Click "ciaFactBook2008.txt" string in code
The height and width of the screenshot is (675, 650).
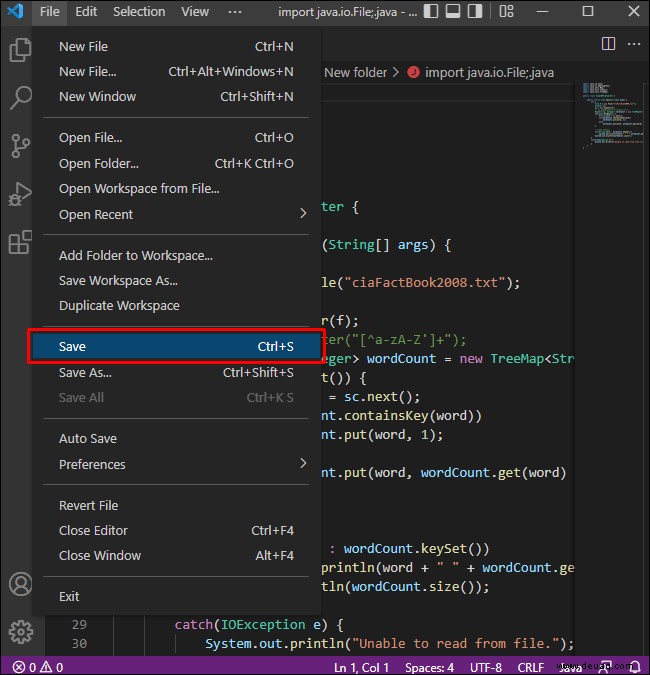pyautogui.click(x=424, y=282)
